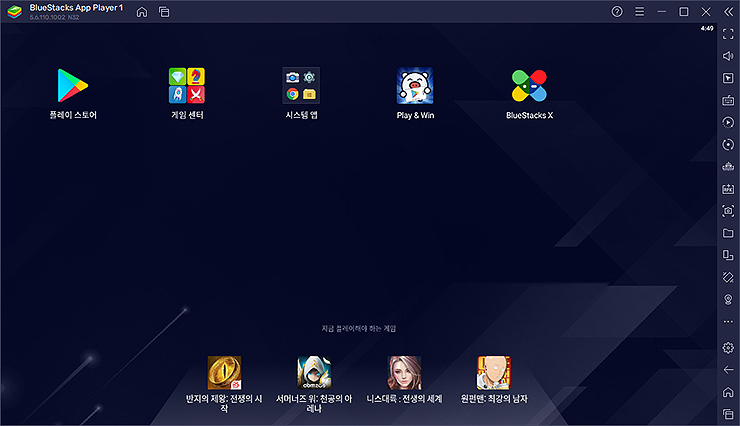Minimize the BlueStacks window
740x426 pixels.
pyautogui.click(x=662, y=11)
